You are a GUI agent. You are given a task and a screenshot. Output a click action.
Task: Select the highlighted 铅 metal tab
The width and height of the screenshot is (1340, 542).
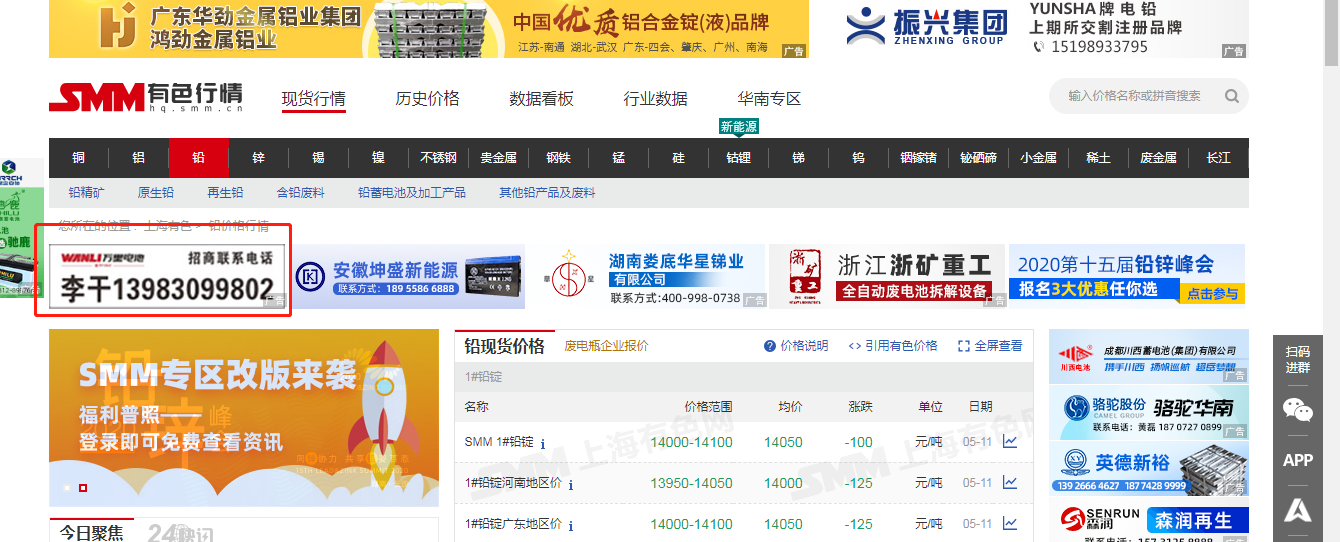coord(199,158)
